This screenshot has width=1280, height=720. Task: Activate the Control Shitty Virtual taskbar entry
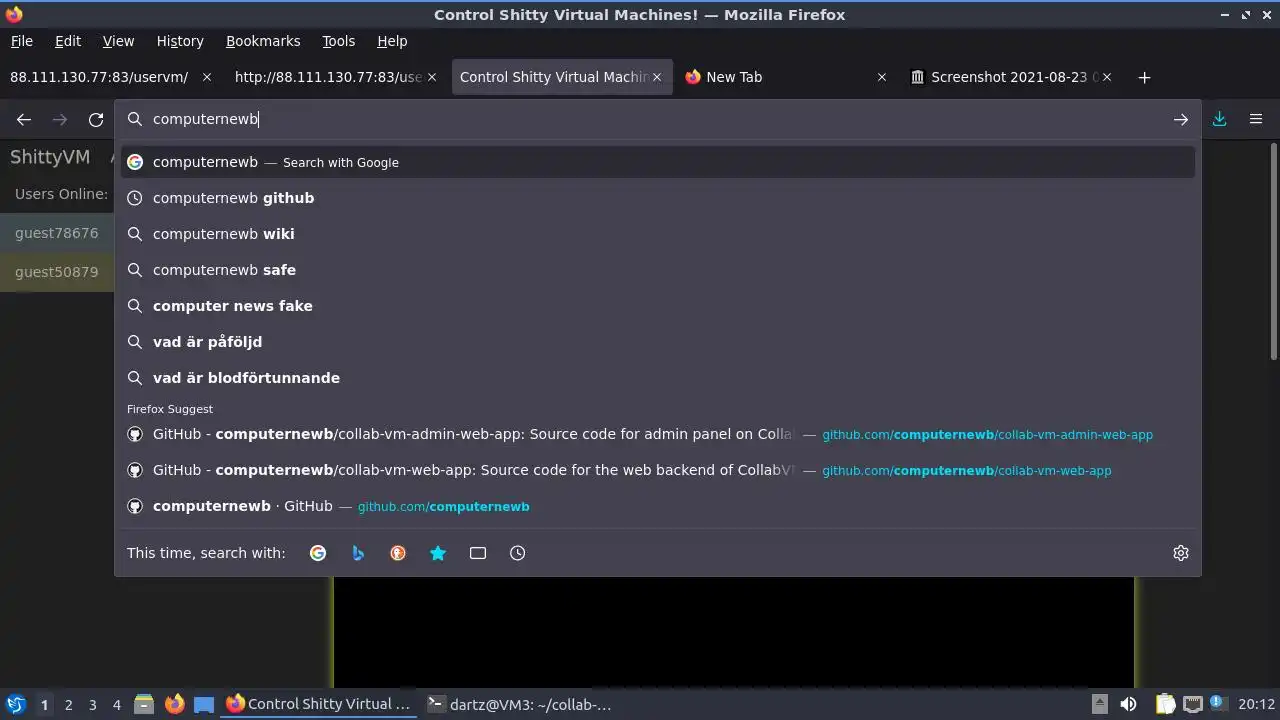pyautogui.click(x=319, y=704)
